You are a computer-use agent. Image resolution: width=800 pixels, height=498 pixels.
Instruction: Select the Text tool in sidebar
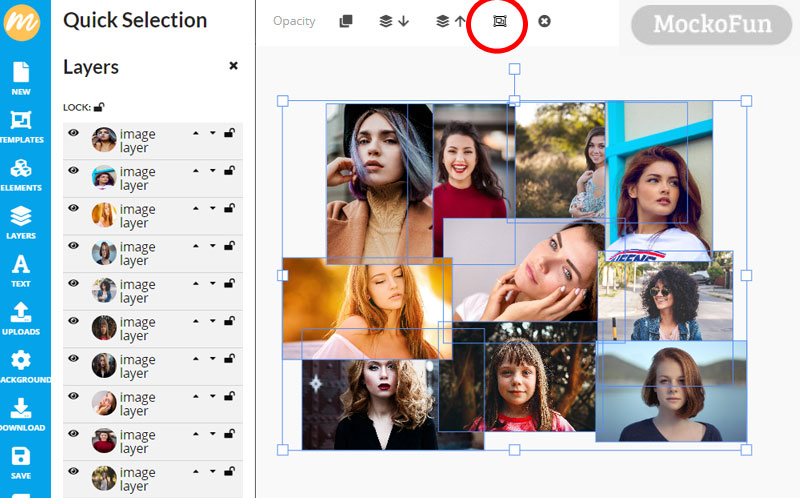(x=21, y=271)
